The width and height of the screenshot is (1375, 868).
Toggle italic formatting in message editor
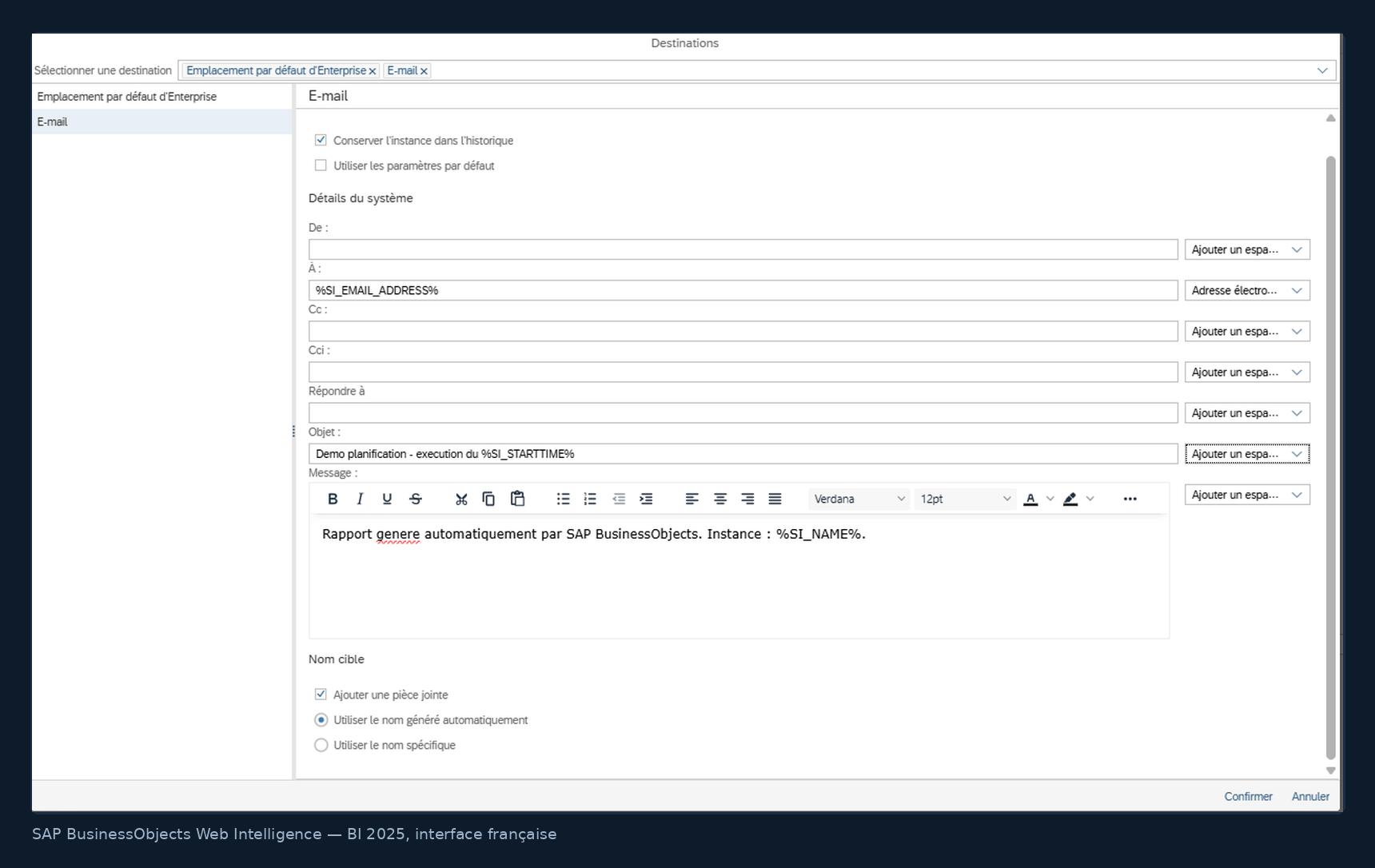point(360,499)
